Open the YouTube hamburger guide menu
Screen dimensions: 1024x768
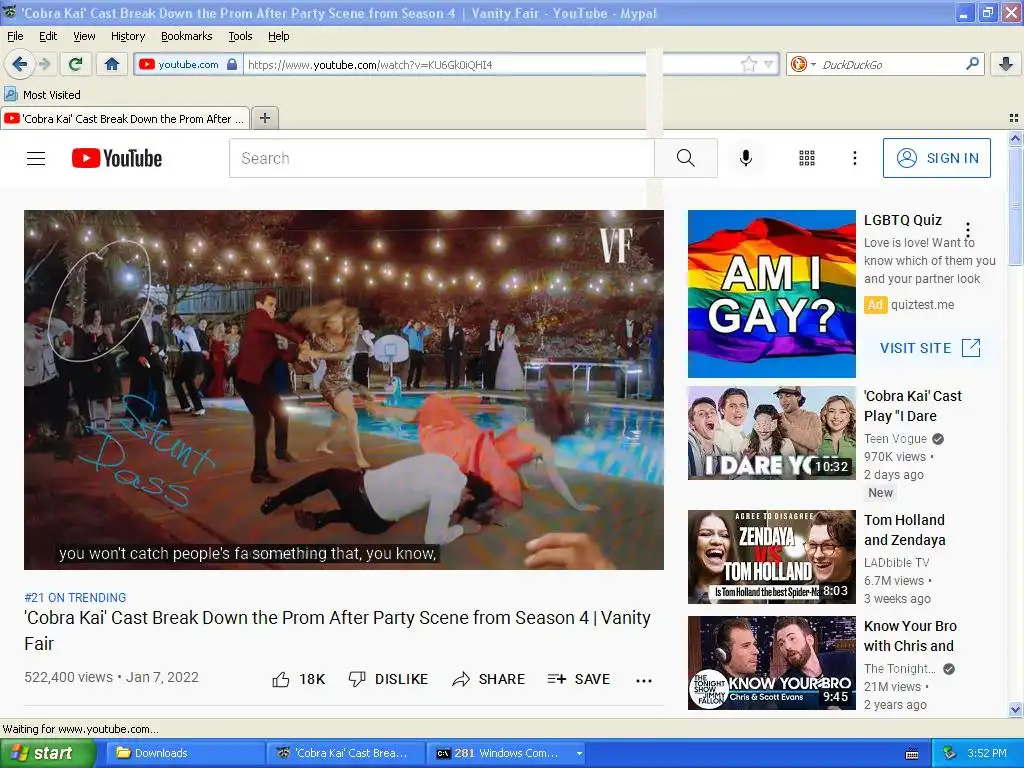click(x=36, y=158)
